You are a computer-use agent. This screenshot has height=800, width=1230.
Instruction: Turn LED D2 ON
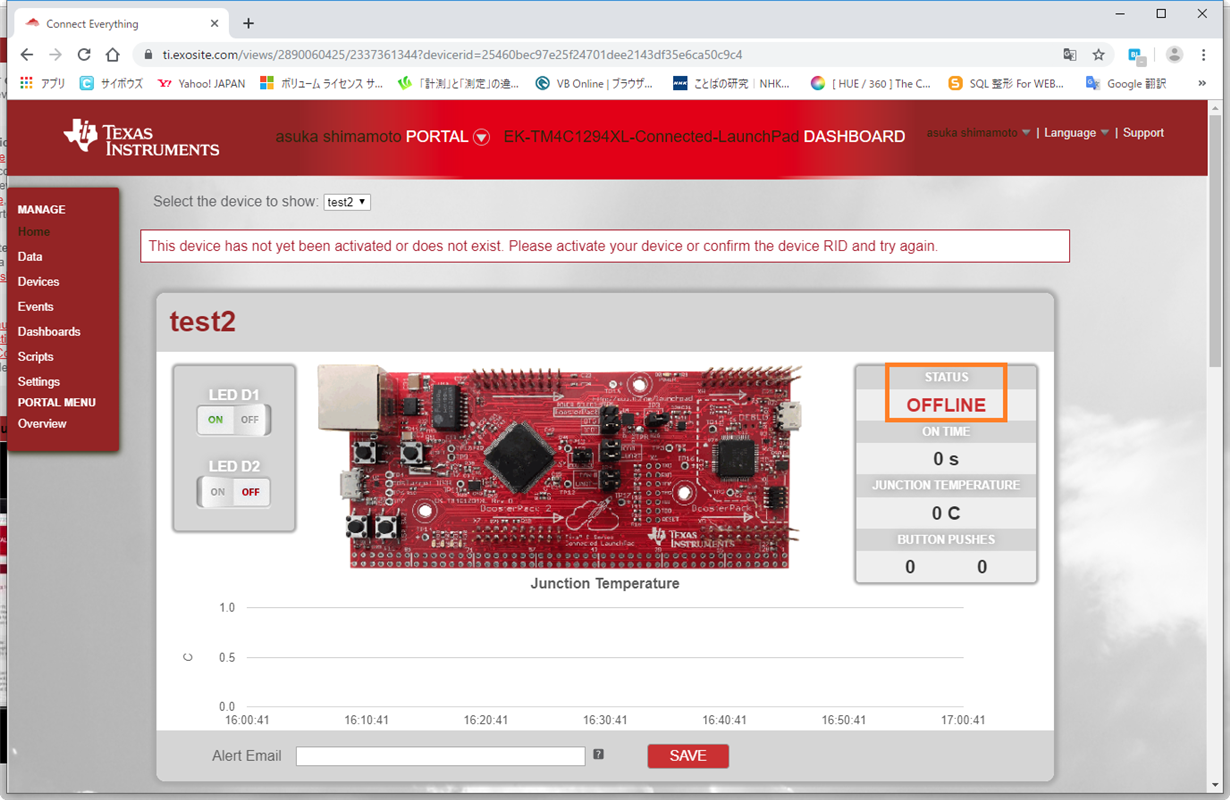tap(217, 492)
